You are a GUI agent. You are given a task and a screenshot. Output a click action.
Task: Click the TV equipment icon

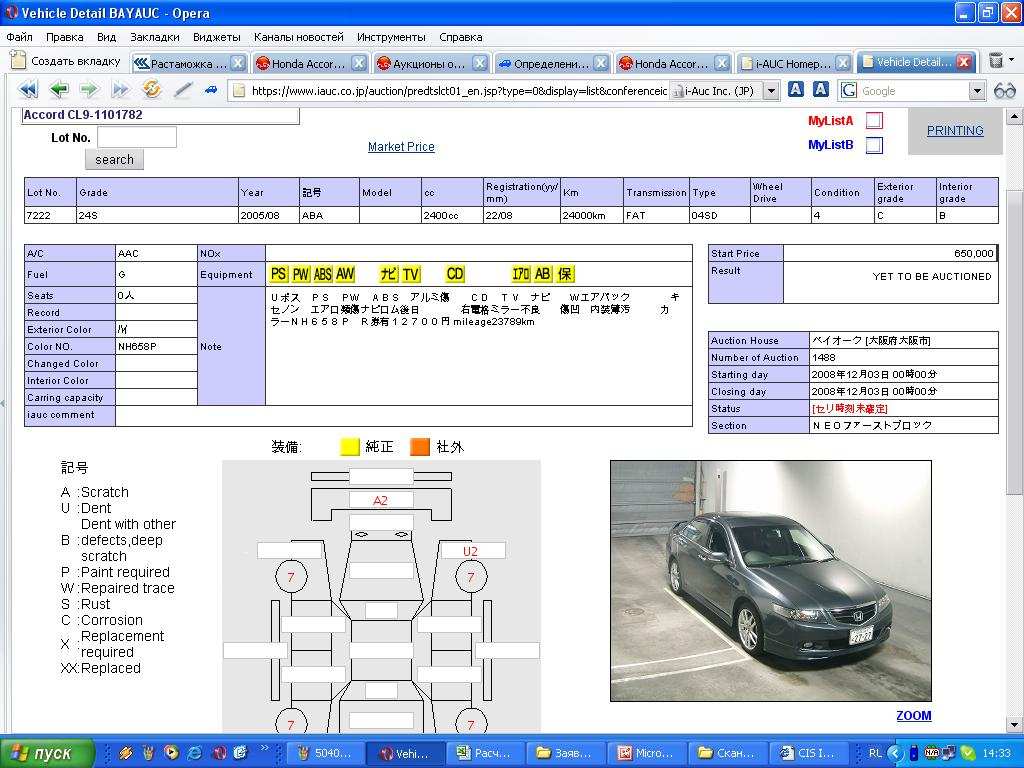[411, 274]
